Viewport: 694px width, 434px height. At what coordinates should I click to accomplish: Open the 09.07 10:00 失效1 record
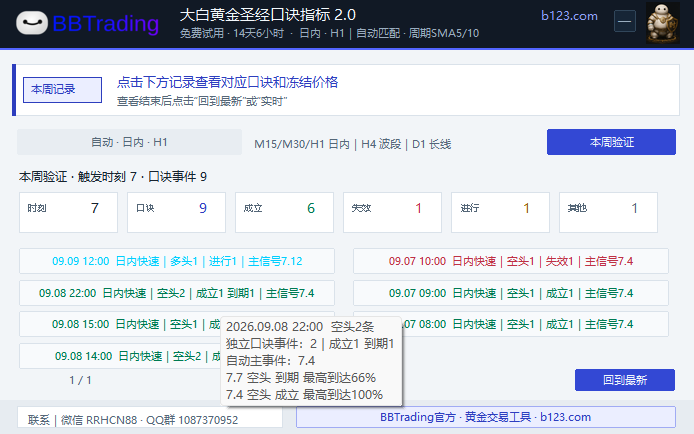511,261
